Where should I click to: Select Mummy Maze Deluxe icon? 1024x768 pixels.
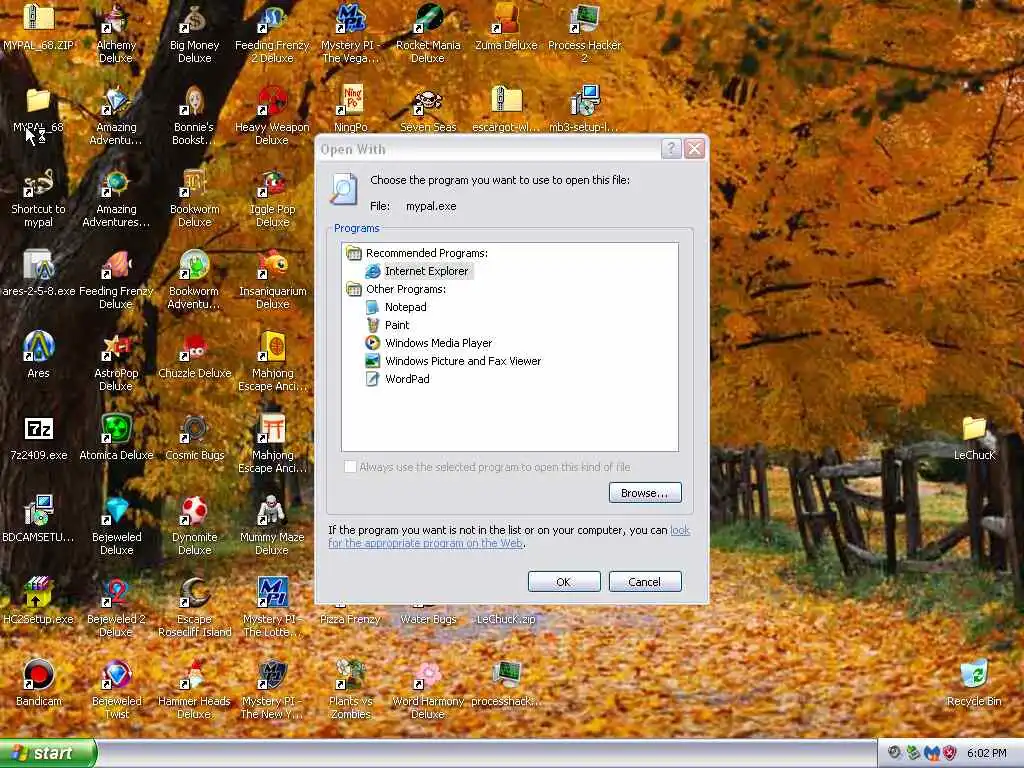272,526
